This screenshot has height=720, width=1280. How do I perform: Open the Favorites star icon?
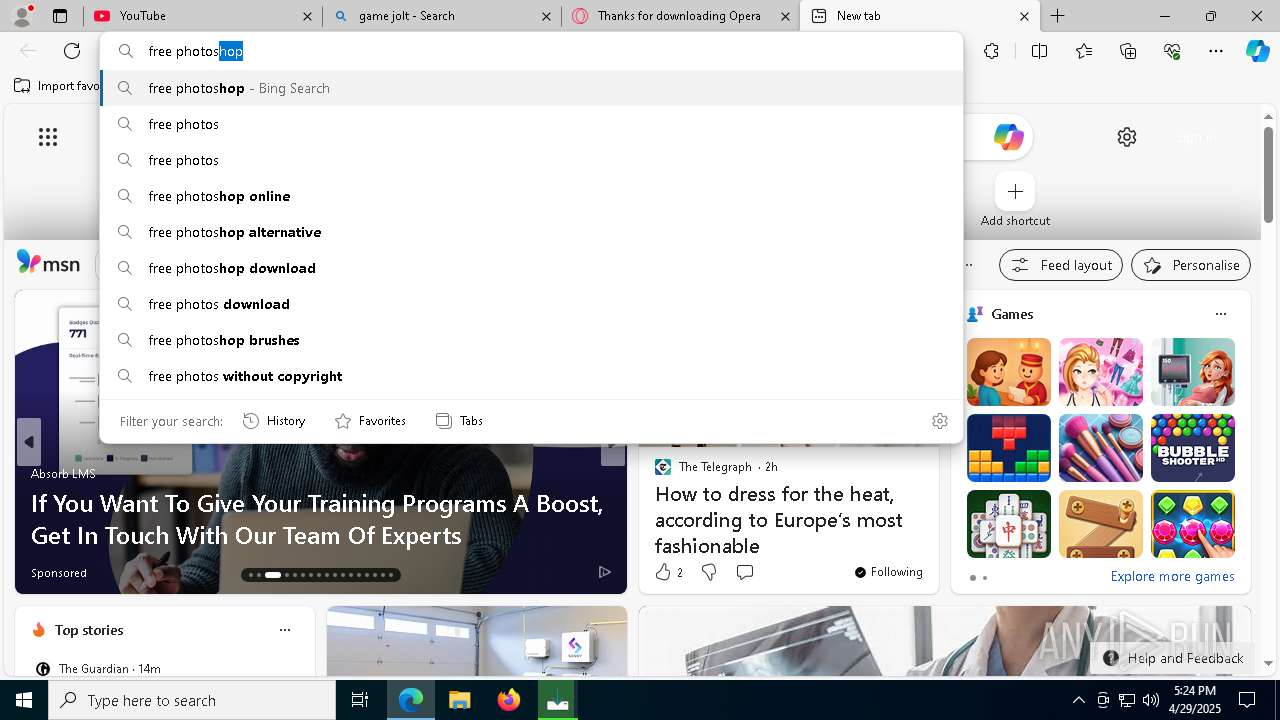pos(1084,51)
